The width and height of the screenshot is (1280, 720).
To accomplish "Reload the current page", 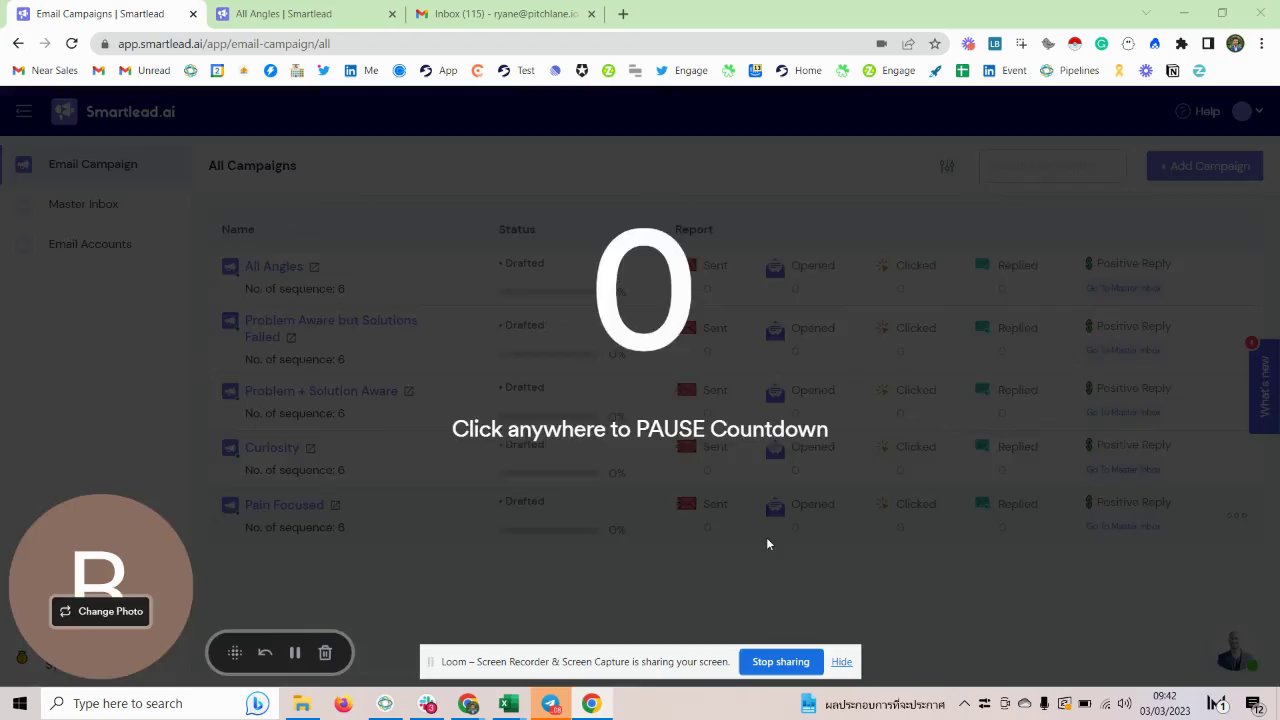I will coord(72,44).
